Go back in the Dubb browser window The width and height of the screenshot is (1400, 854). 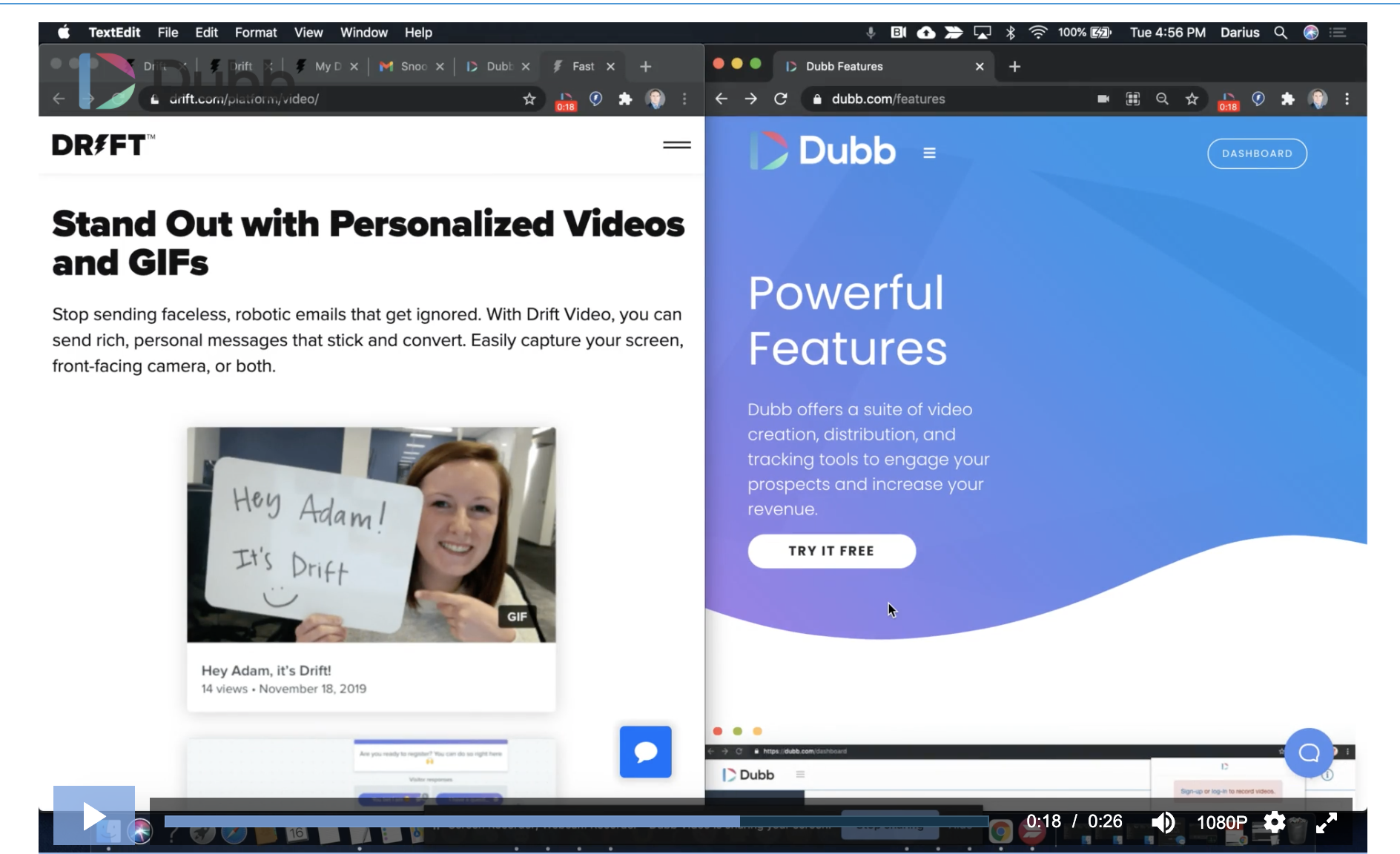click(722, 99)
